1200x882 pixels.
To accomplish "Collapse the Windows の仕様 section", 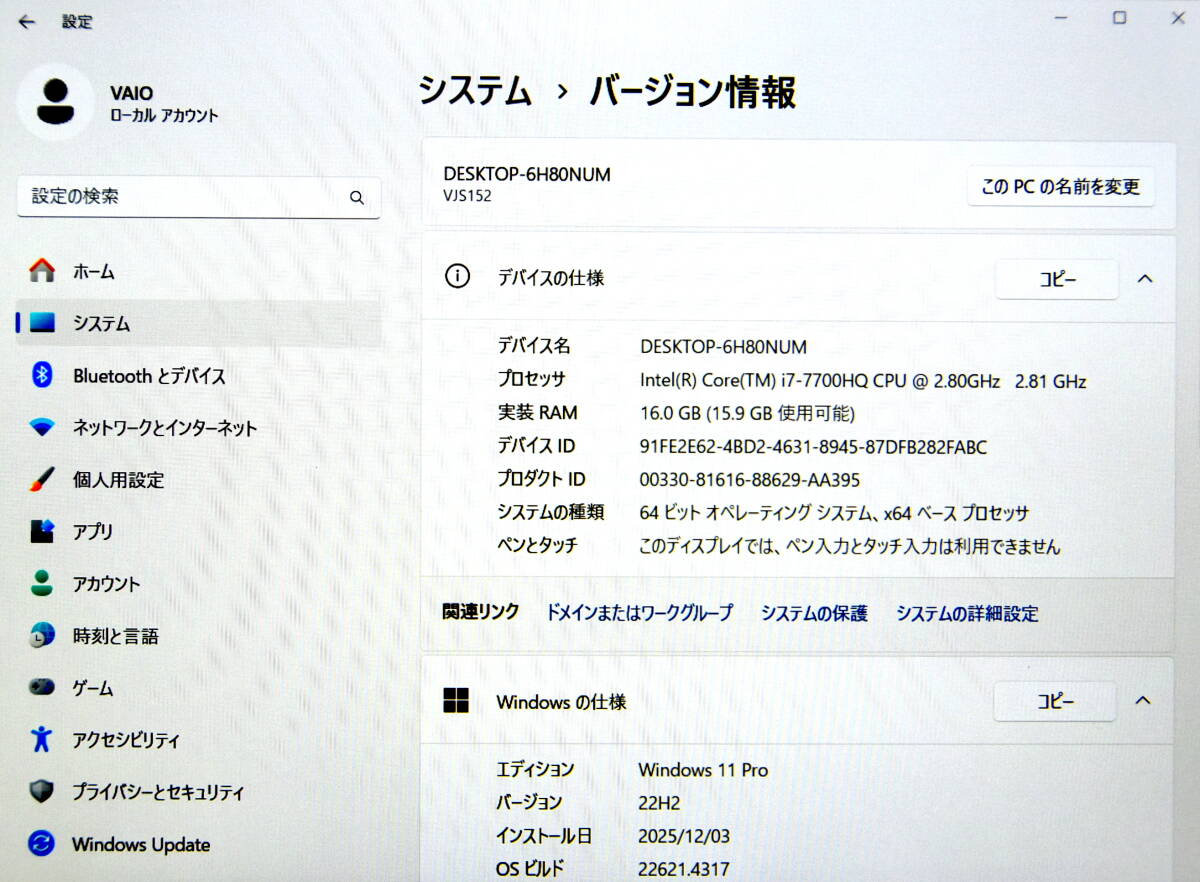I will click(x=1146, y=702).
